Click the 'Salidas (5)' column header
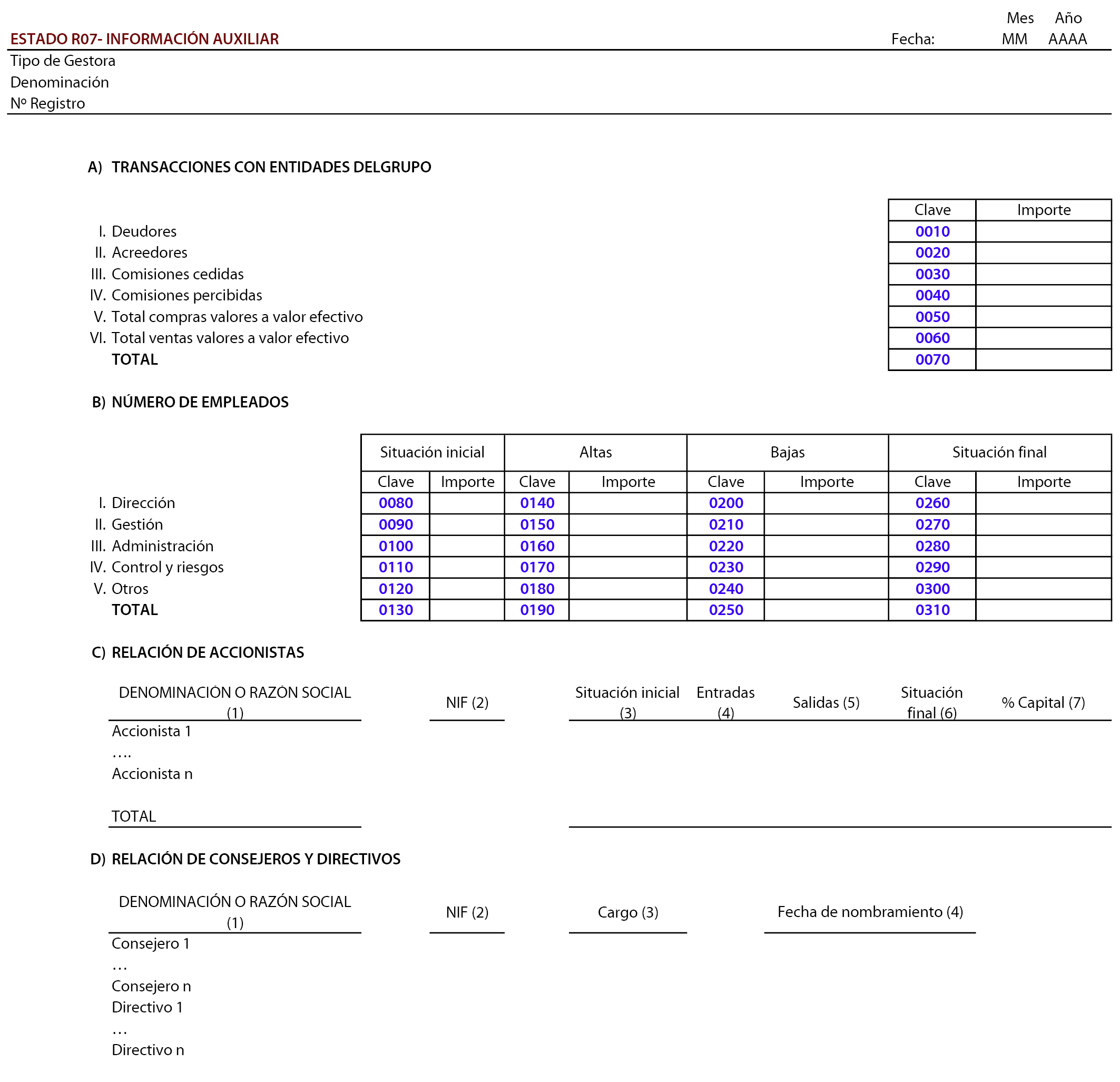This screenshot has height=1082, width=1120. [x=826, y=703]
